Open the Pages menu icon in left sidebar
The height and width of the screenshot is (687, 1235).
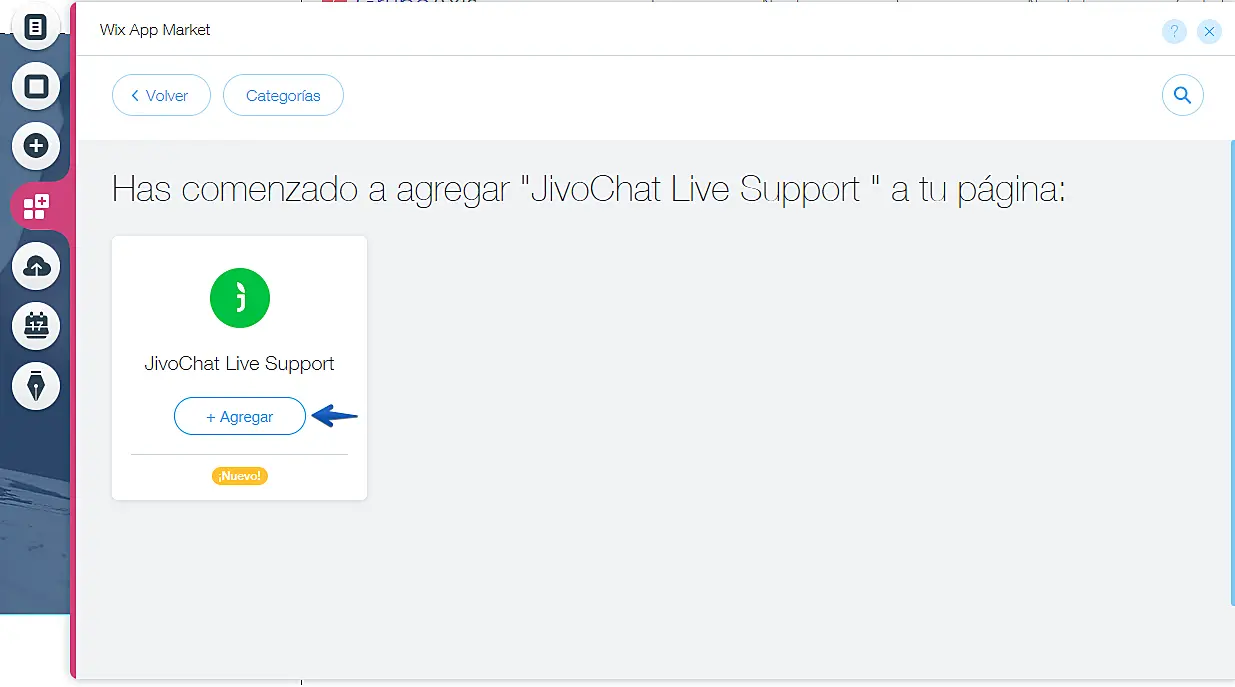click(36, 27)
